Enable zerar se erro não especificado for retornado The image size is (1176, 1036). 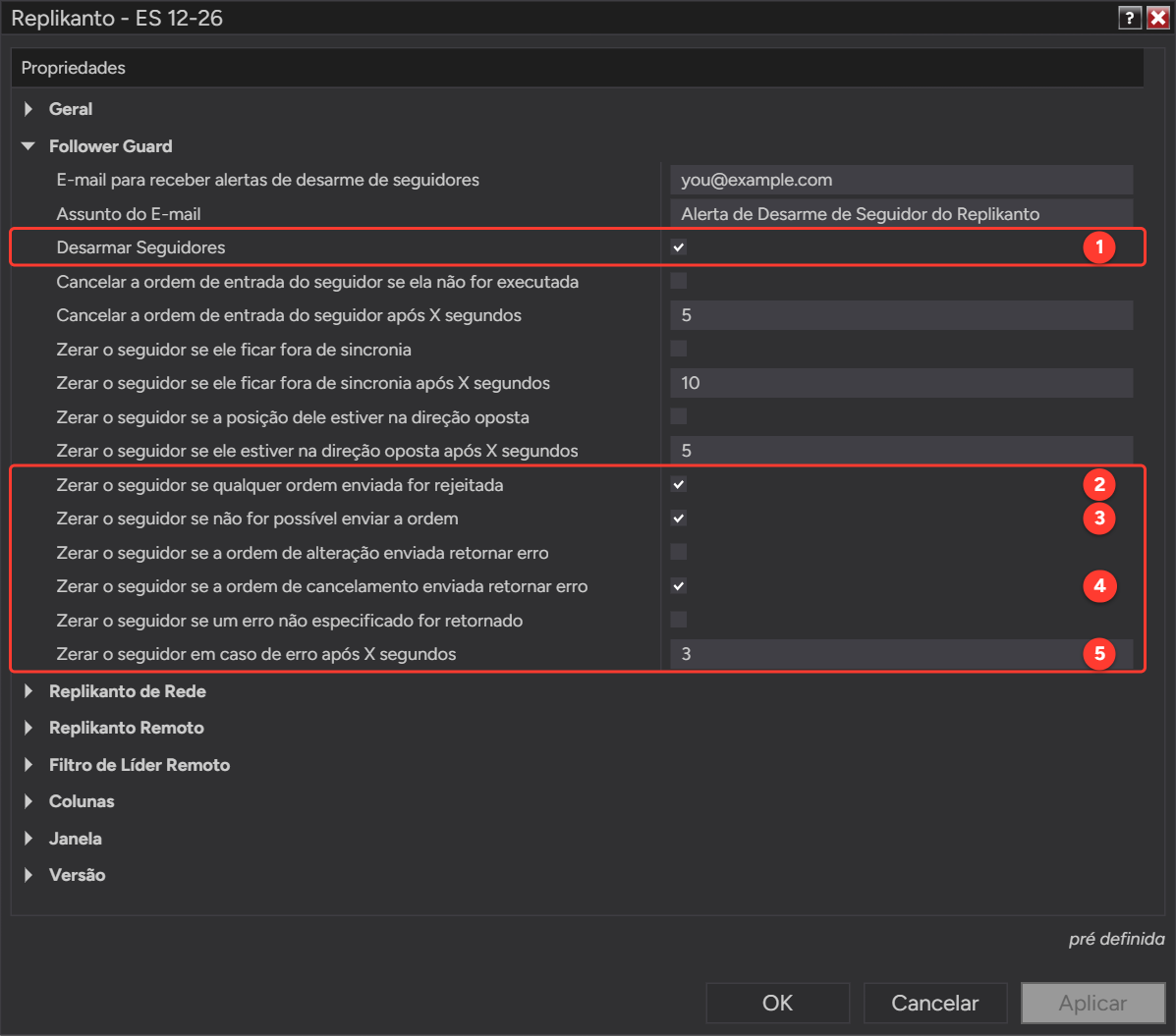coord(679,620)
